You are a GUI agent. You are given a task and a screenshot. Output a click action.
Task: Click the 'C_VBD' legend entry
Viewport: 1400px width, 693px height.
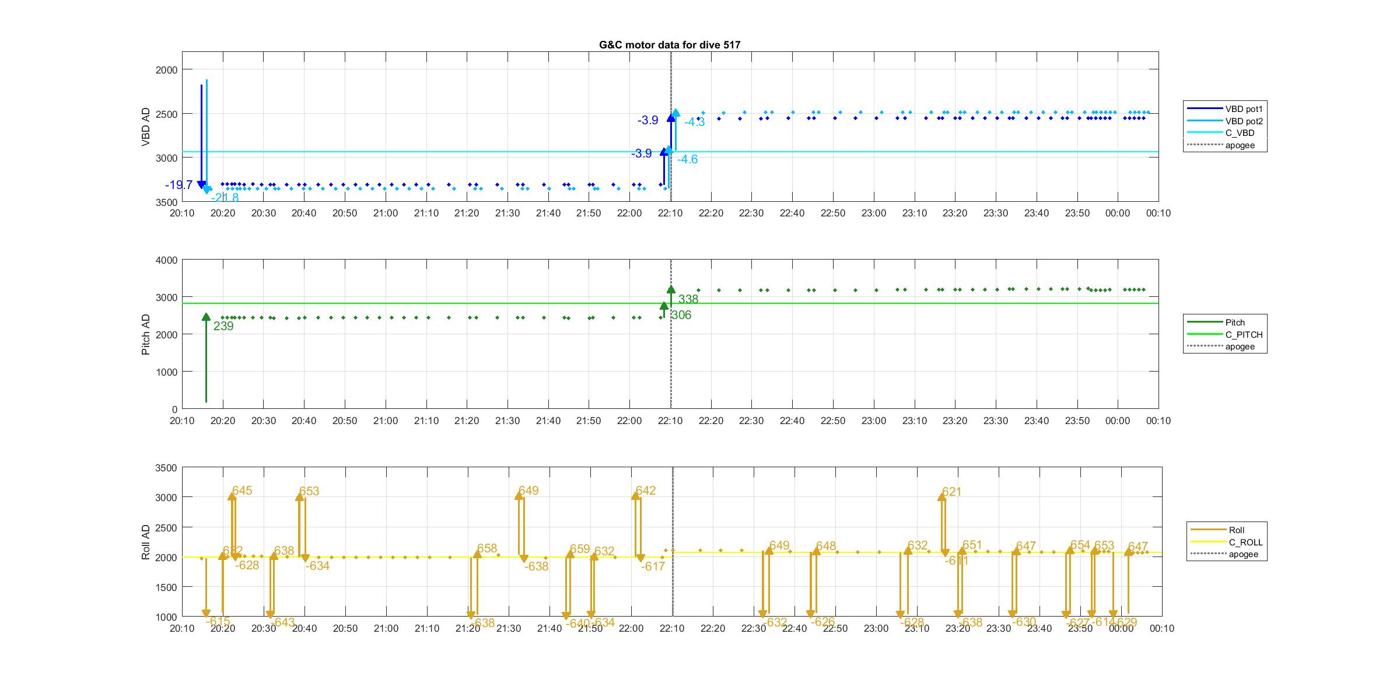coord(1240,133)
